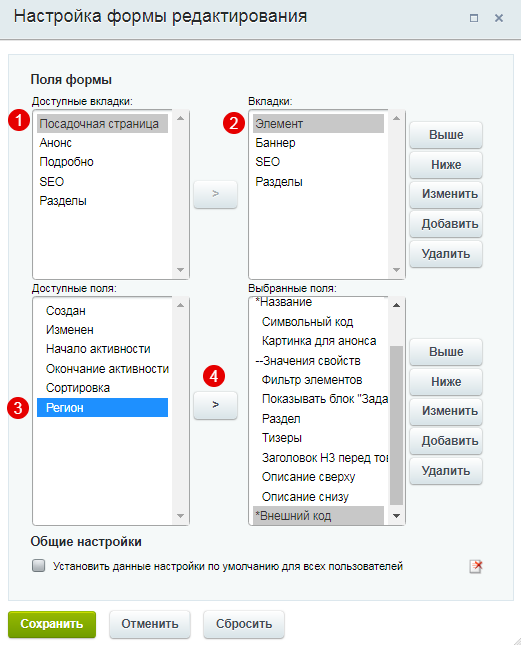Click up arrow of Вкладки list scrollbar
The image size is (521, 645).
396,118
